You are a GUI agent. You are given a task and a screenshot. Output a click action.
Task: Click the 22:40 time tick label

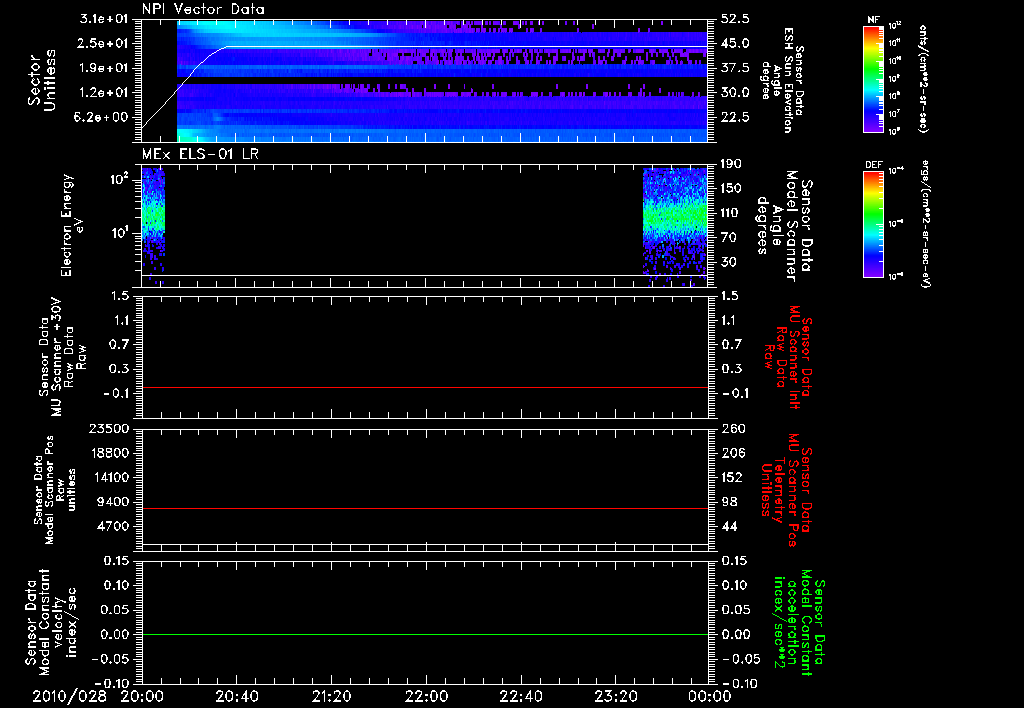(521, 697)
